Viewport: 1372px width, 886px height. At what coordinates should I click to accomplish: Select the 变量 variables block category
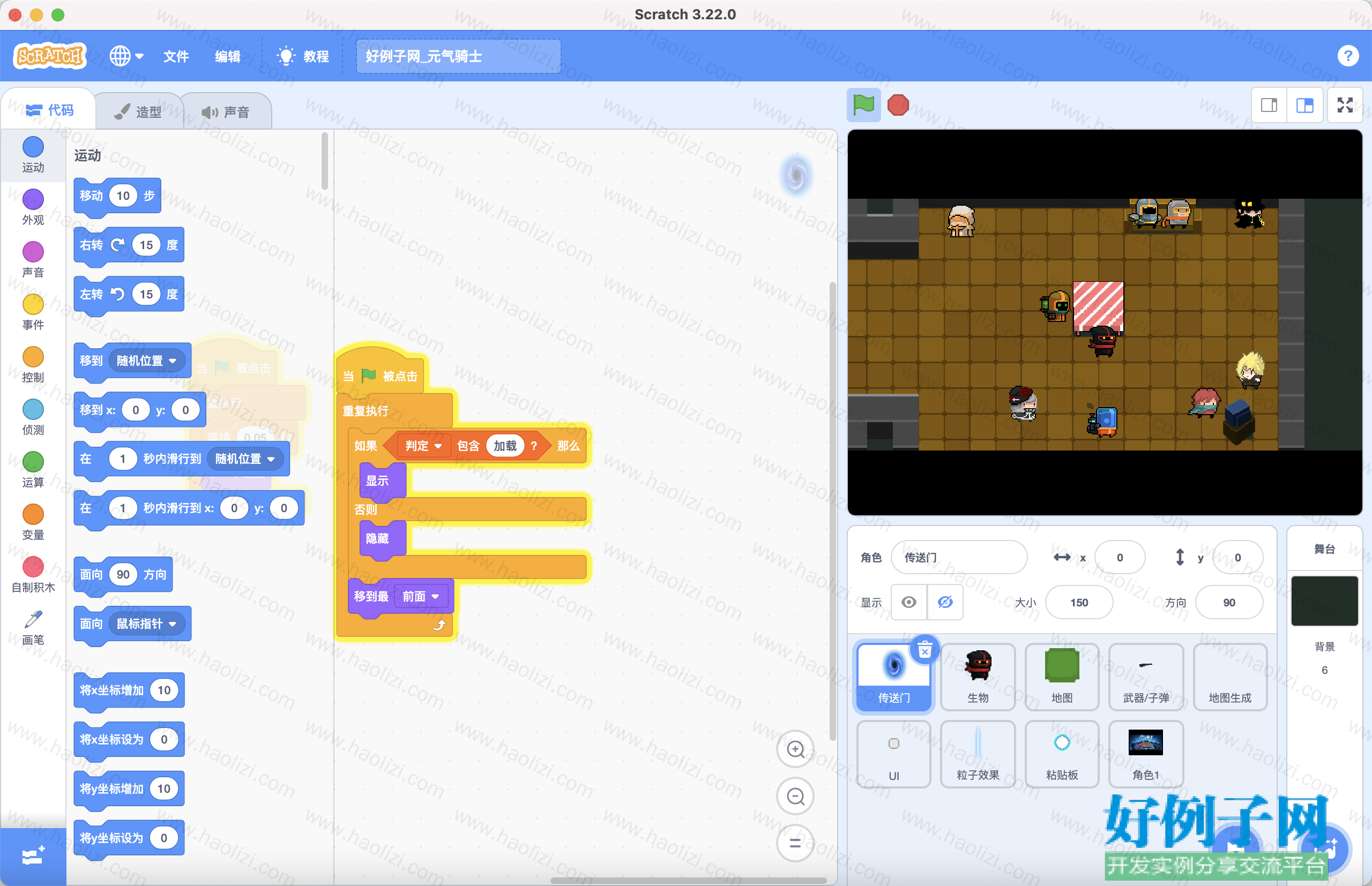coord(33,522)
